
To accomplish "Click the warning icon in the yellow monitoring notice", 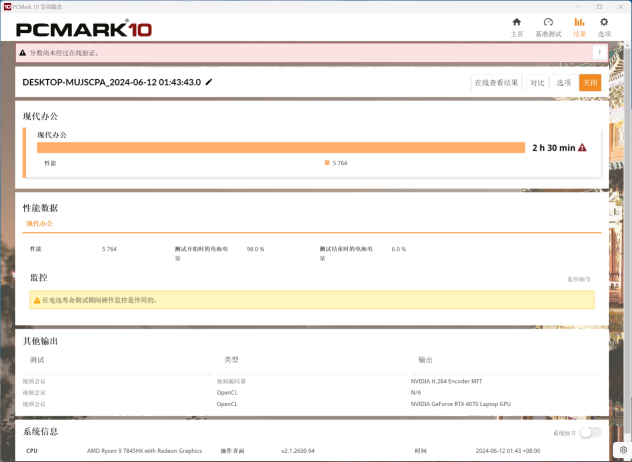I will 37,300.
